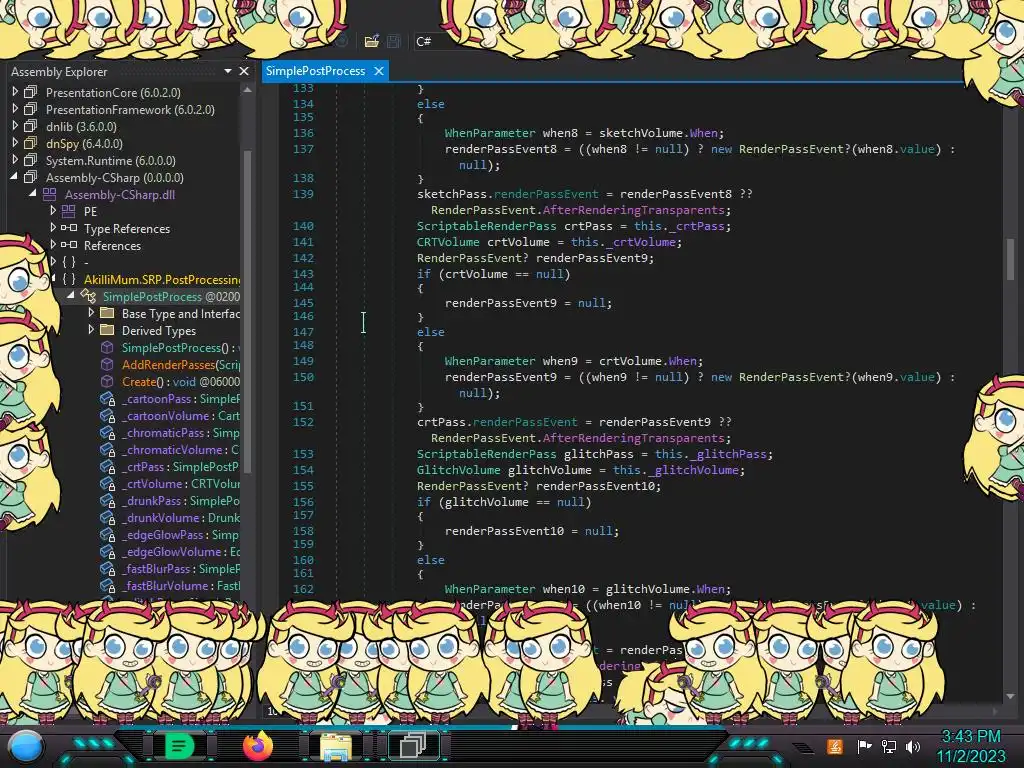Image resolution: width=1024 pixels, height=768 pixels.
Task: Expand the References node
Action: [x=53, y=244]
